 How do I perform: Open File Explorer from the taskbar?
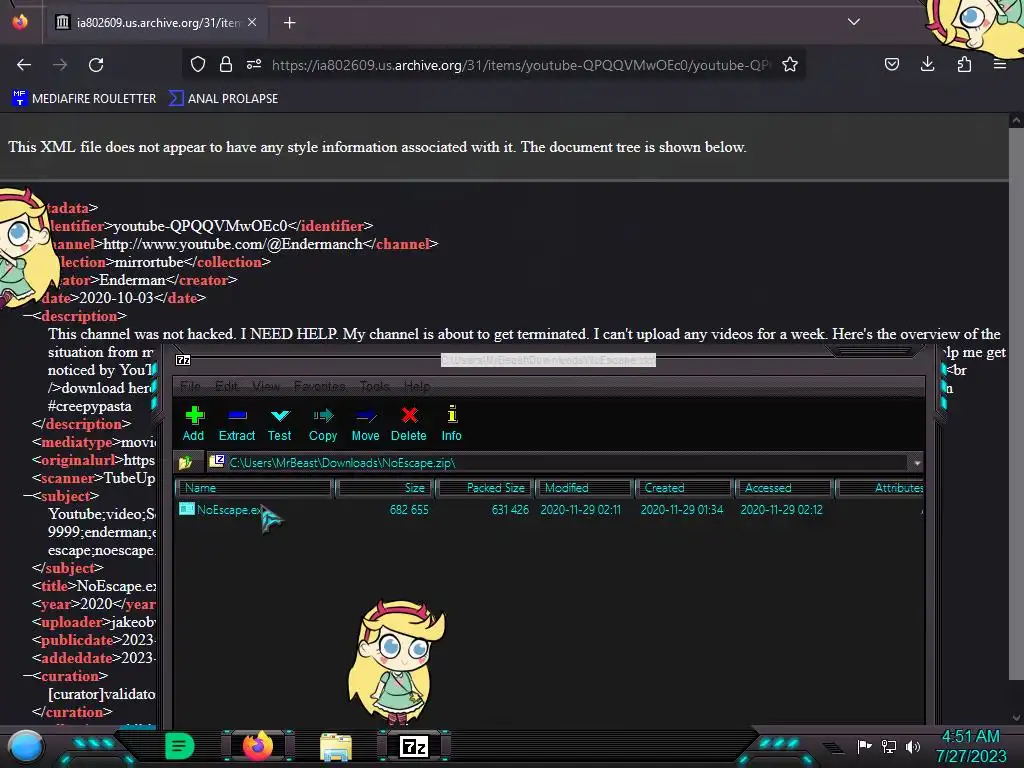tap(336, 746)
